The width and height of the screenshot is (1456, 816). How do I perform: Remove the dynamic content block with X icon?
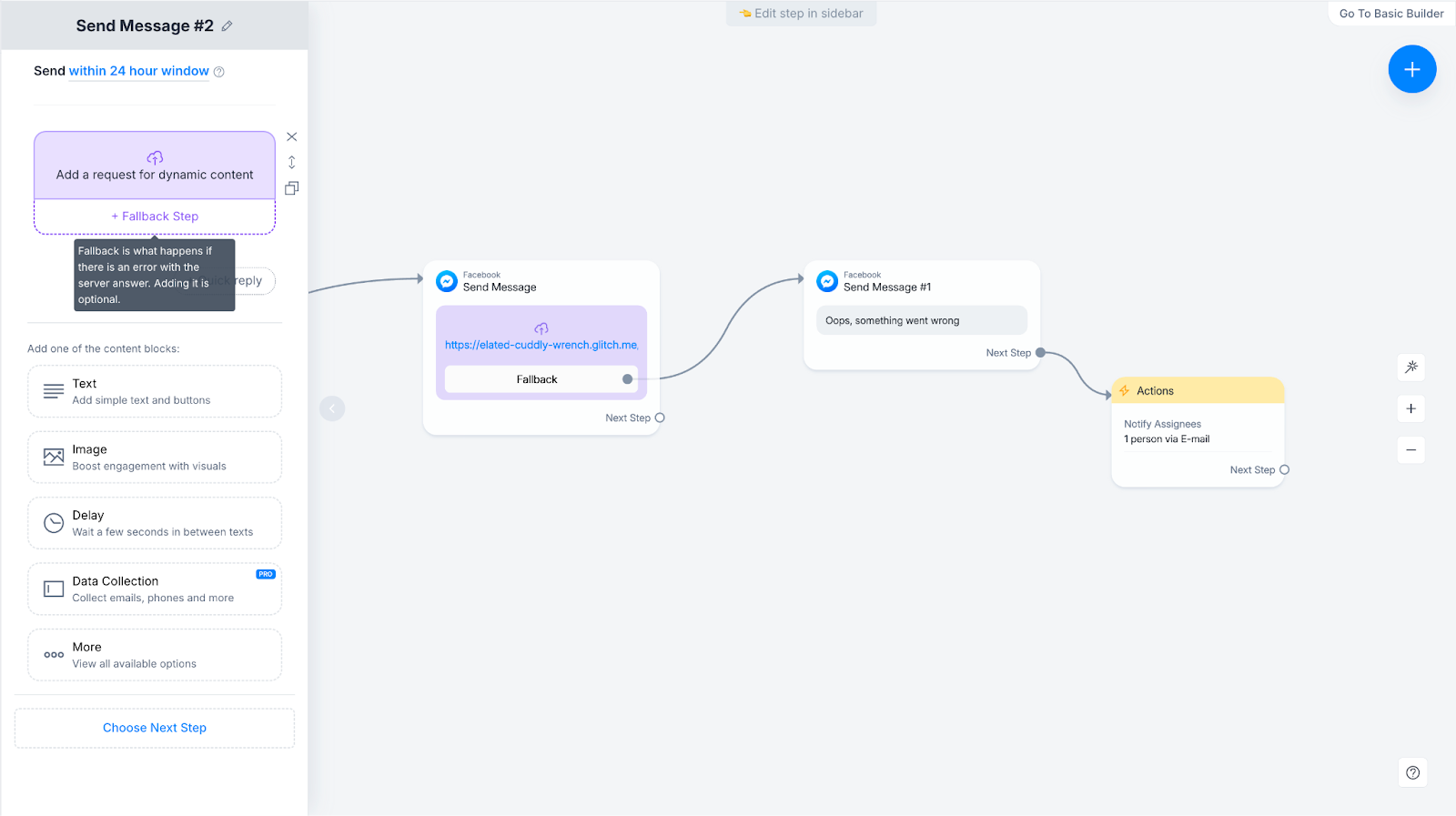[292, 136]
